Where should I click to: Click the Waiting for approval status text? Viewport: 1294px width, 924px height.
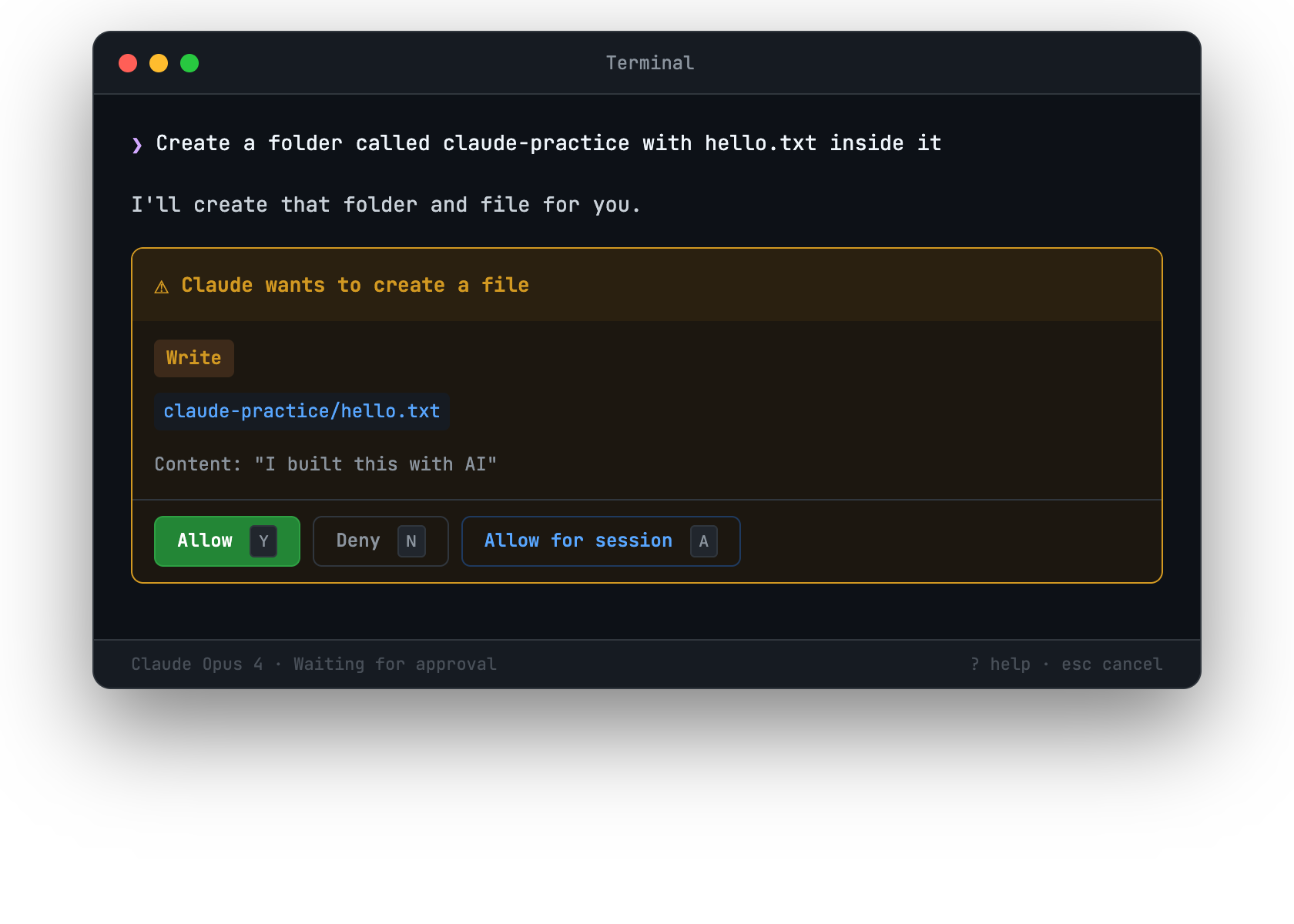click(395, 664)
